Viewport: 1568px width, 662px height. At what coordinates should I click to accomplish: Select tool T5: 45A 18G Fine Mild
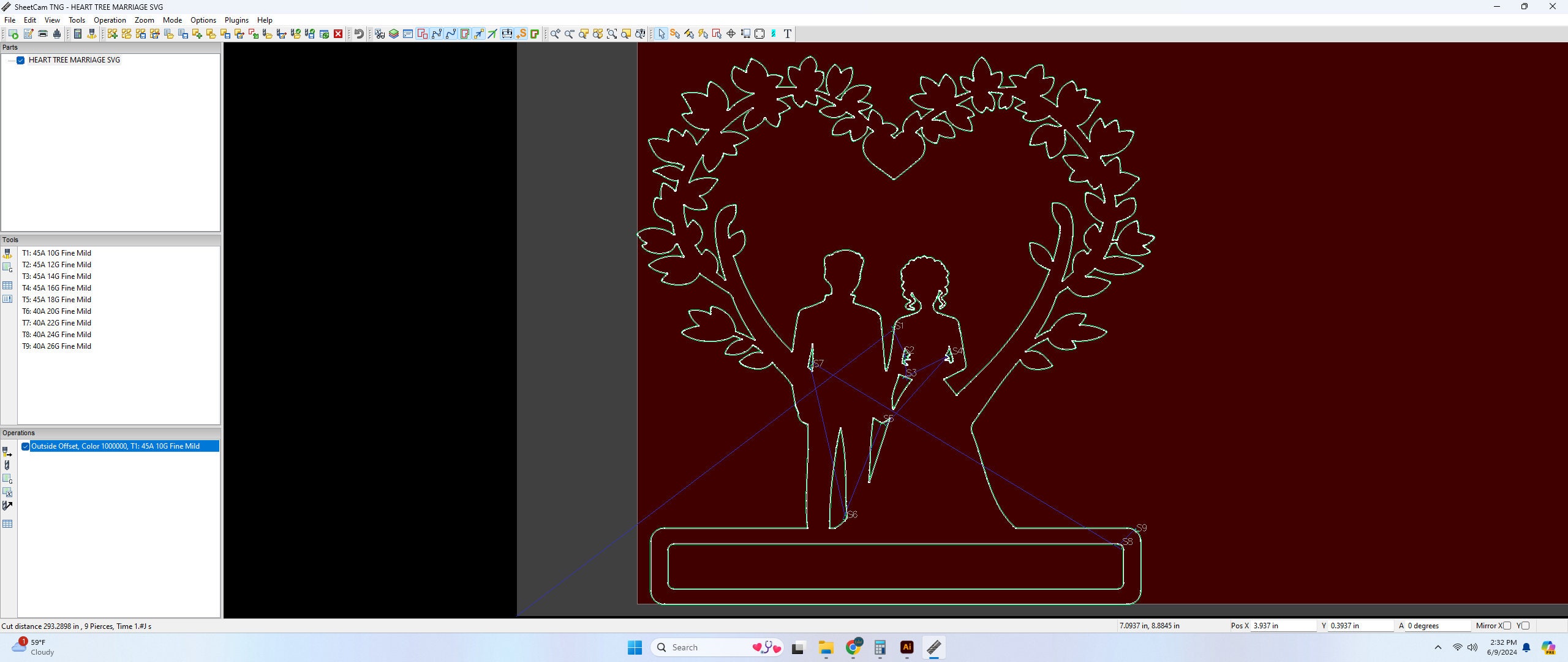click(x=57, y=300)
